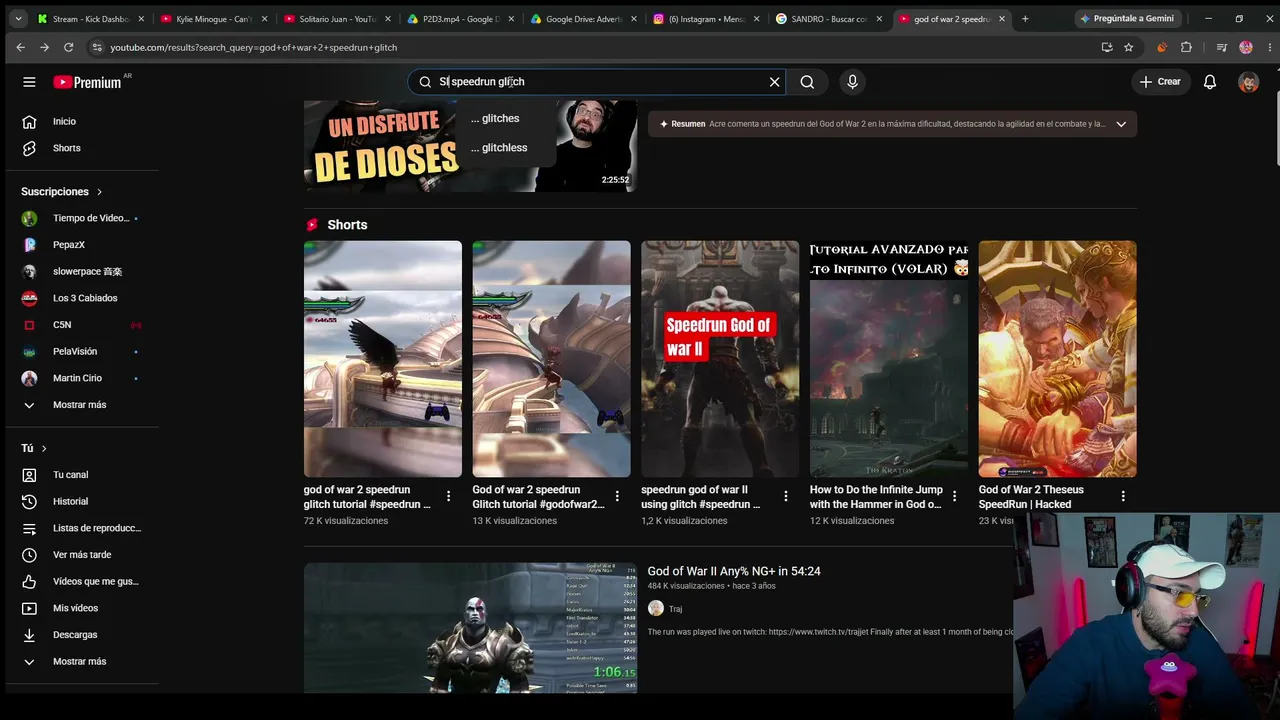Start voice search with the microphone
This screenshot has height=720, width=1280.
pyautogui.click(x=852, y=82)
